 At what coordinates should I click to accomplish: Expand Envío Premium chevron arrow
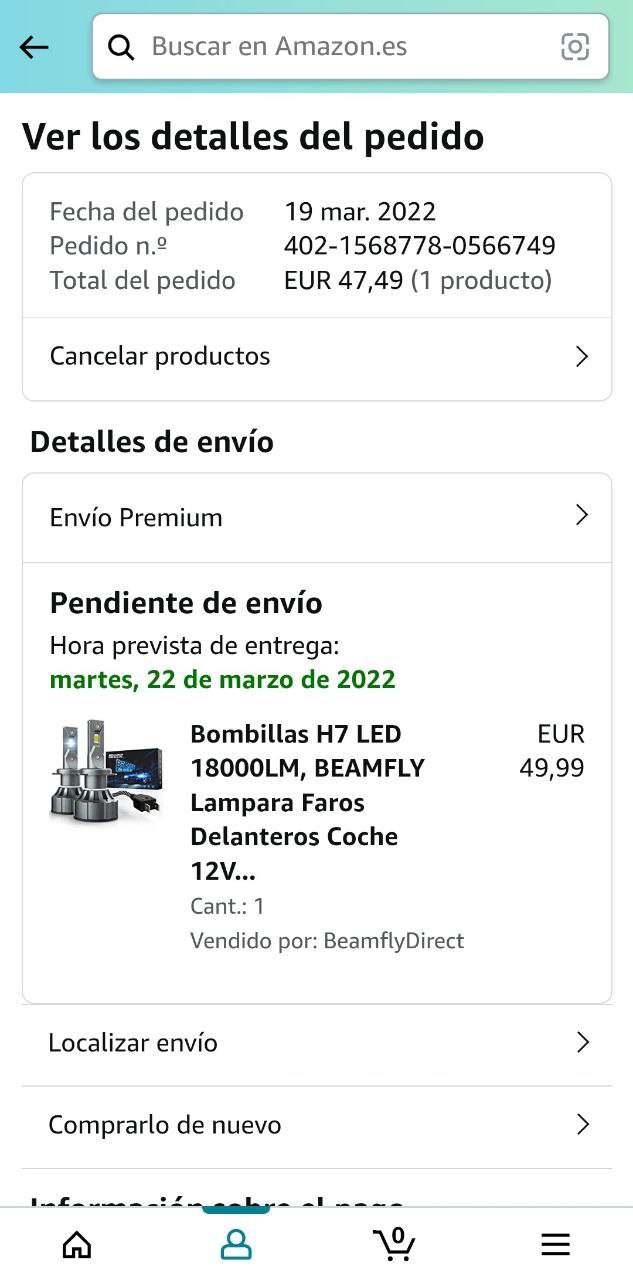point(582,515)
